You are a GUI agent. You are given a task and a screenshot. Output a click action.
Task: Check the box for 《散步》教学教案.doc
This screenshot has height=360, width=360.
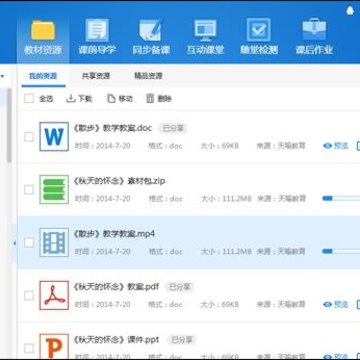coord(29,137)
